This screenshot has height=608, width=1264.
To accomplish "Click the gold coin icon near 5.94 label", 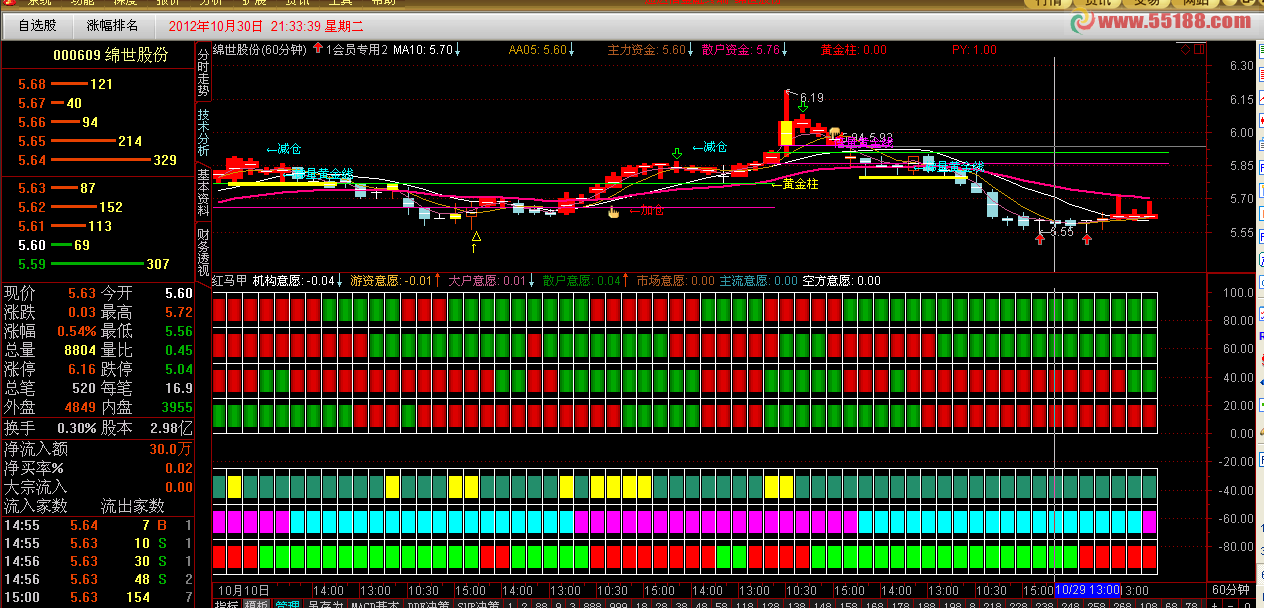I will [835, 131].
